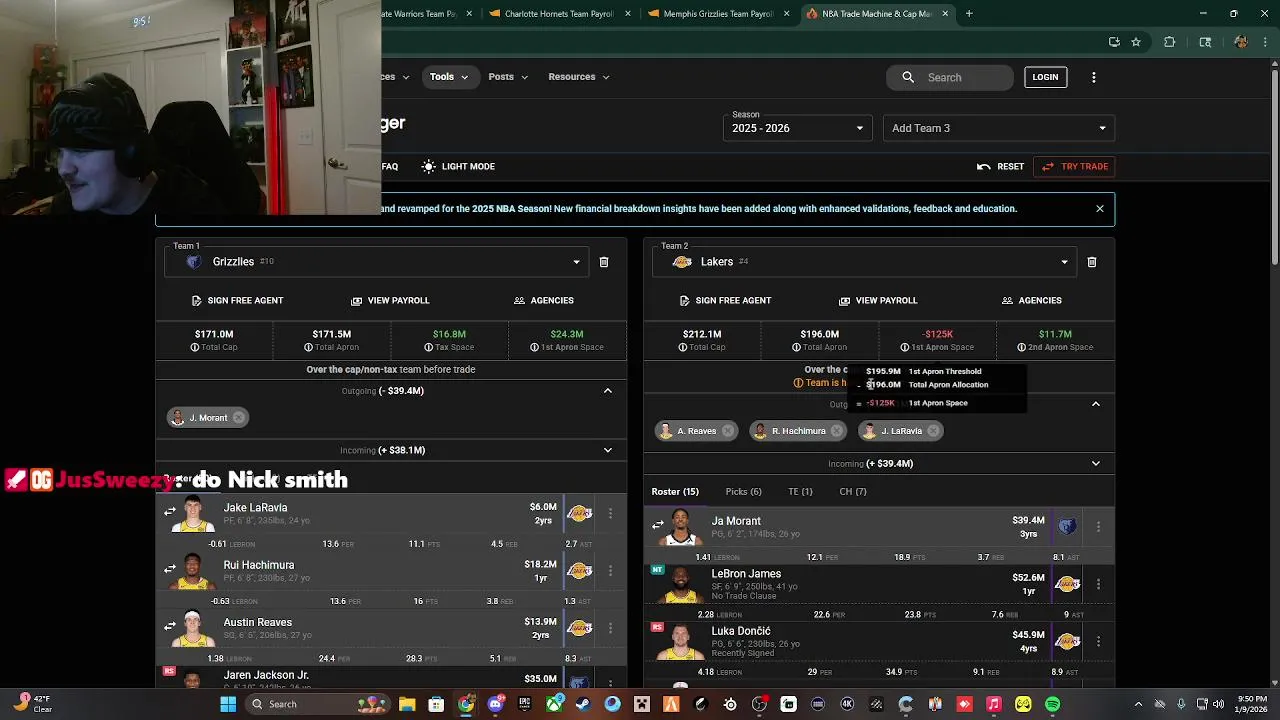The width and height of the screenshot is (1280, 720).
Task: Open more options for Austin Reaves row
Action: pos(610,629)
